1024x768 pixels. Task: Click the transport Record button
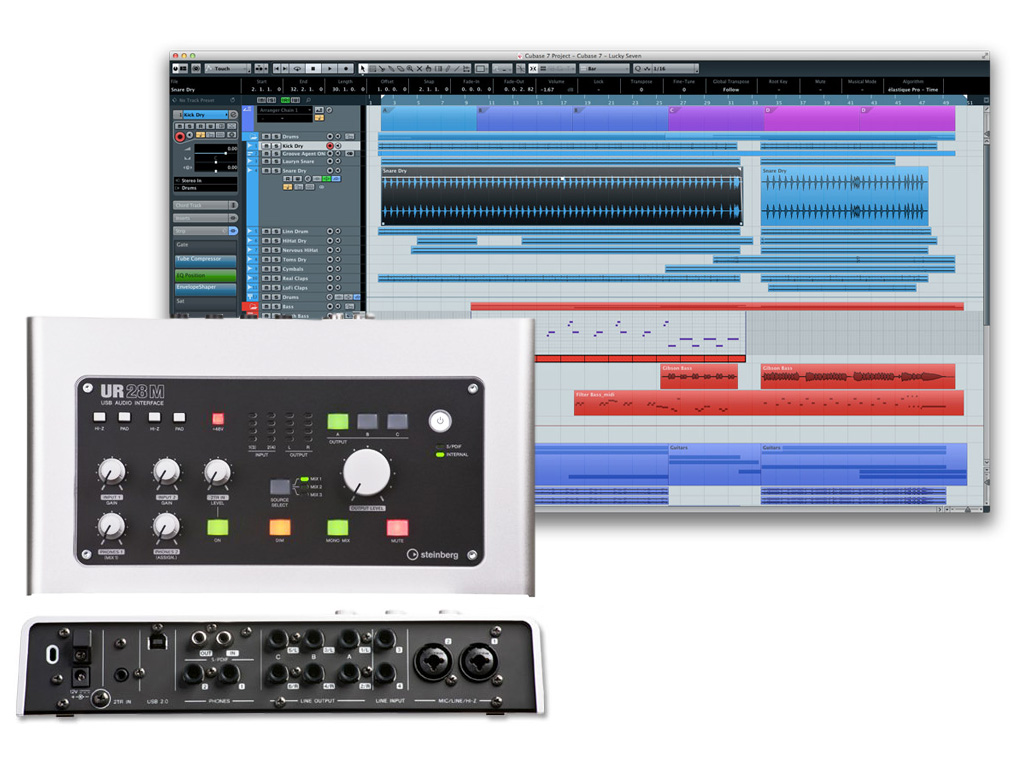coord(346,68)
